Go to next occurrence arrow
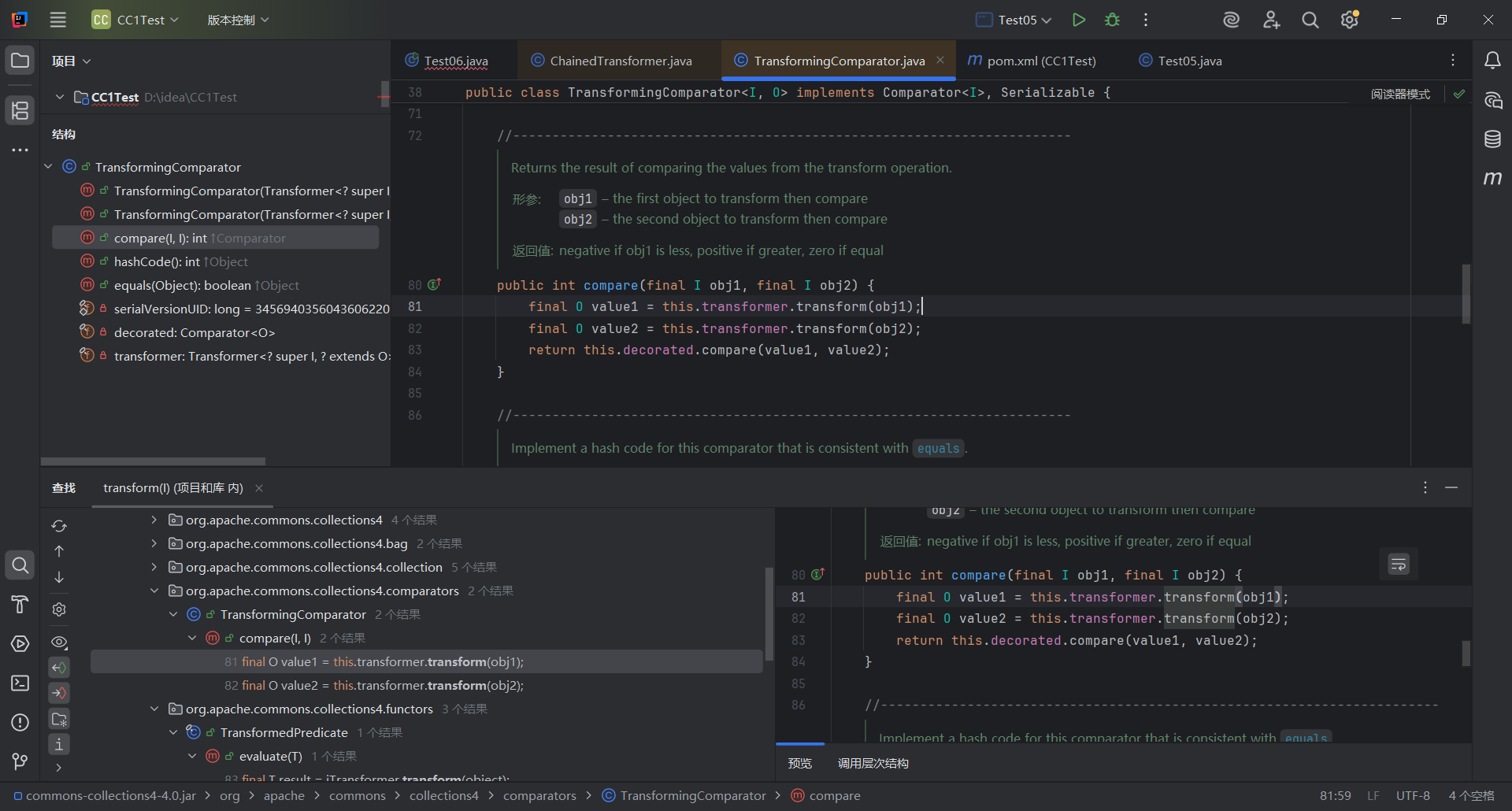 click(59, 577)
